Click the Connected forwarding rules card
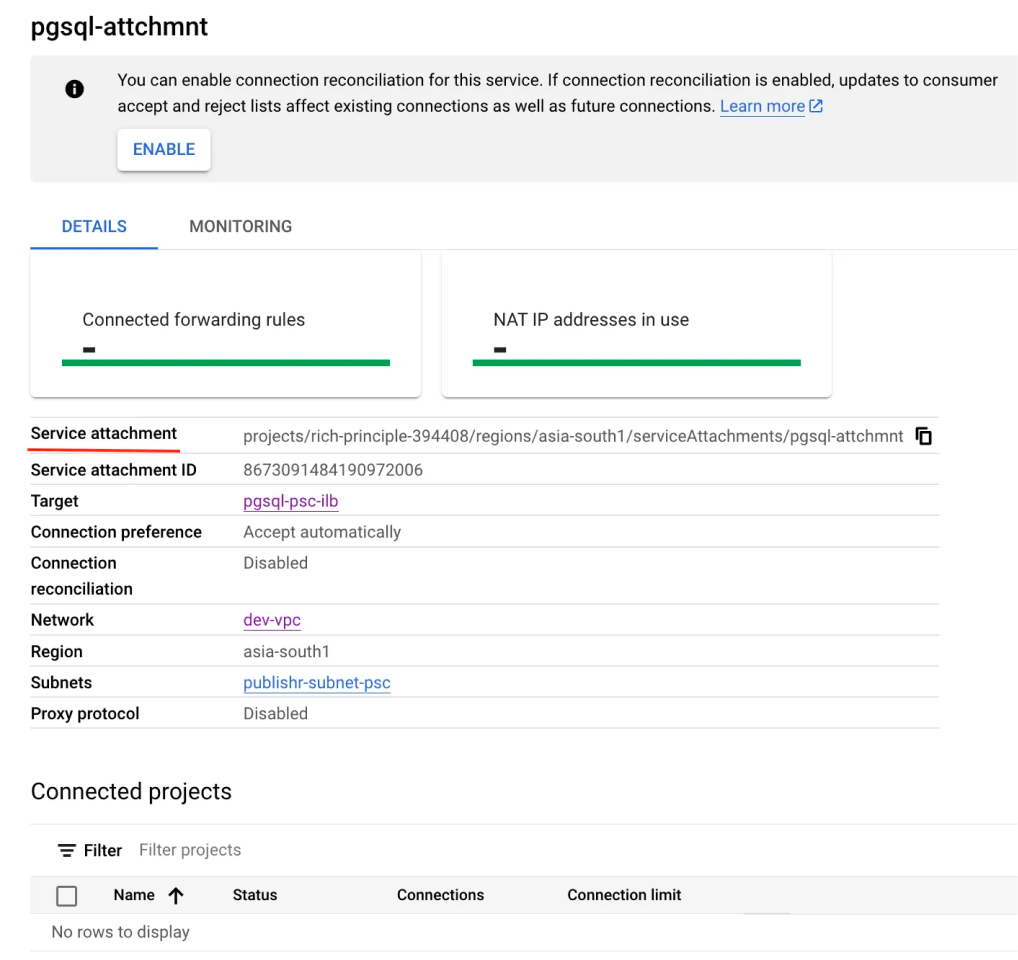 [x=225, y=324]
